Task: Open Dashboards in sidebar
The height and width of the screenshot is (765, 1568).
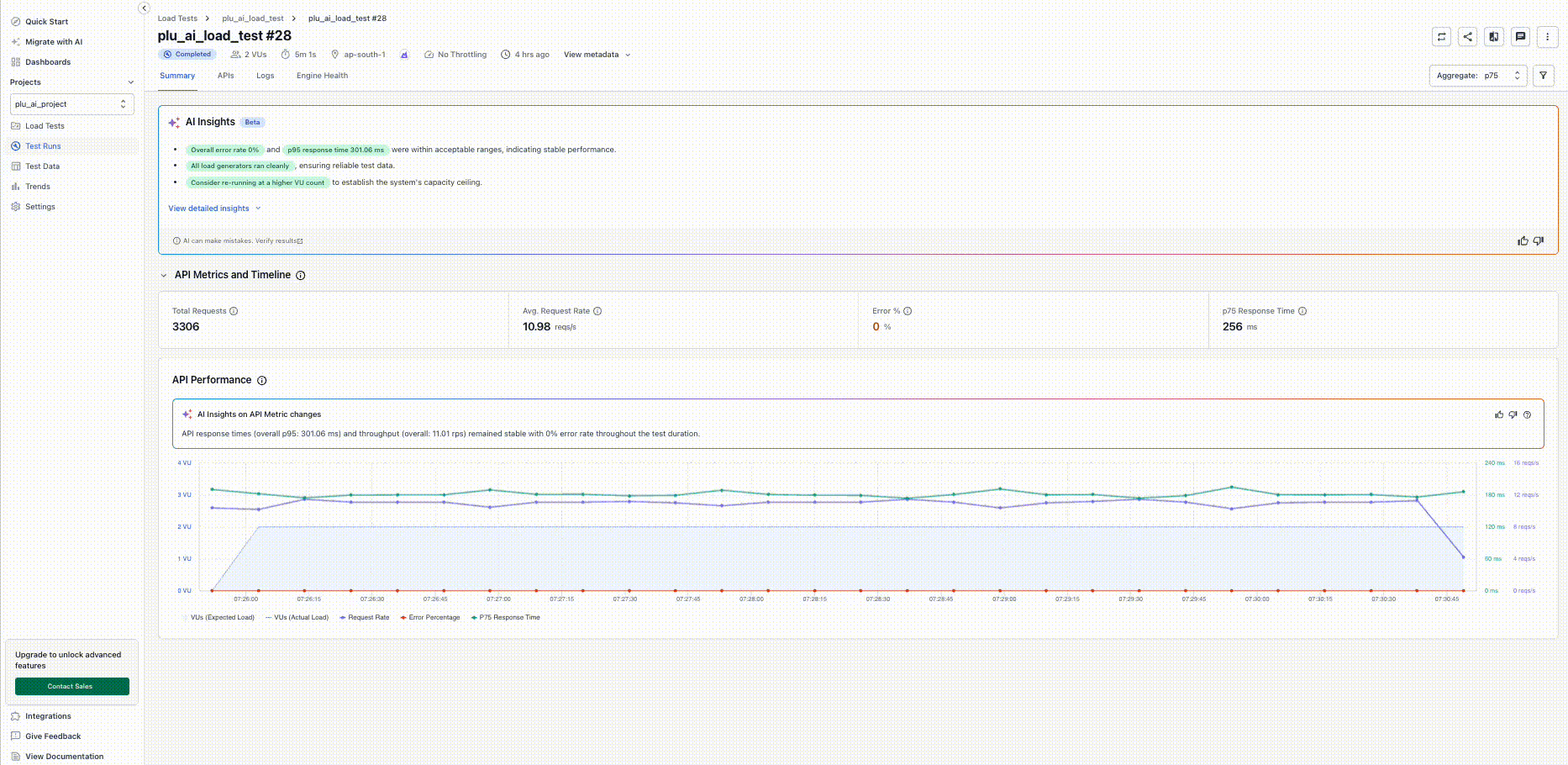Action: [48, 62]
